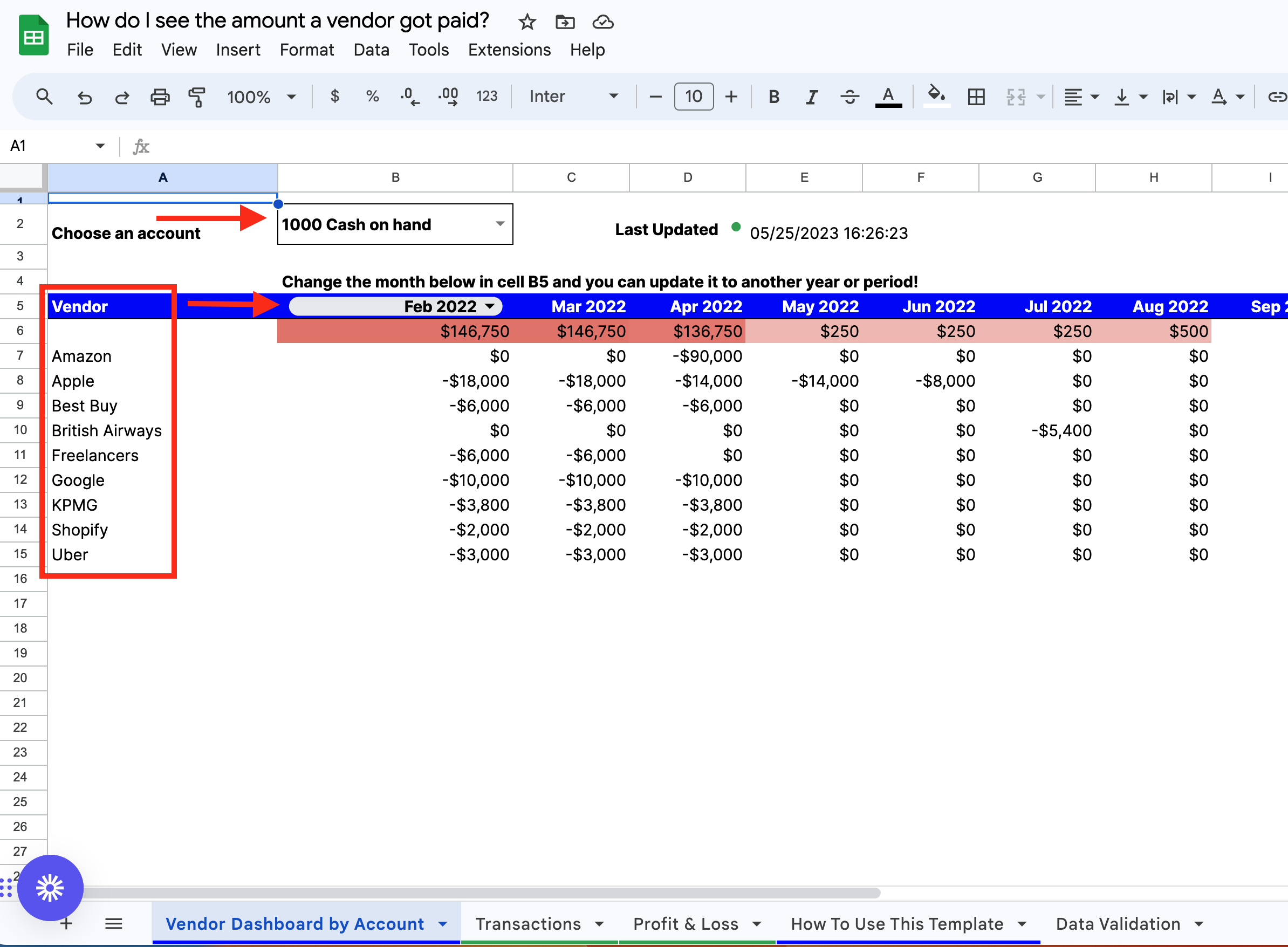Switch to the Data Validation tab
Viewport: 1288px width, 947px height.
[x=1129, y=923]
